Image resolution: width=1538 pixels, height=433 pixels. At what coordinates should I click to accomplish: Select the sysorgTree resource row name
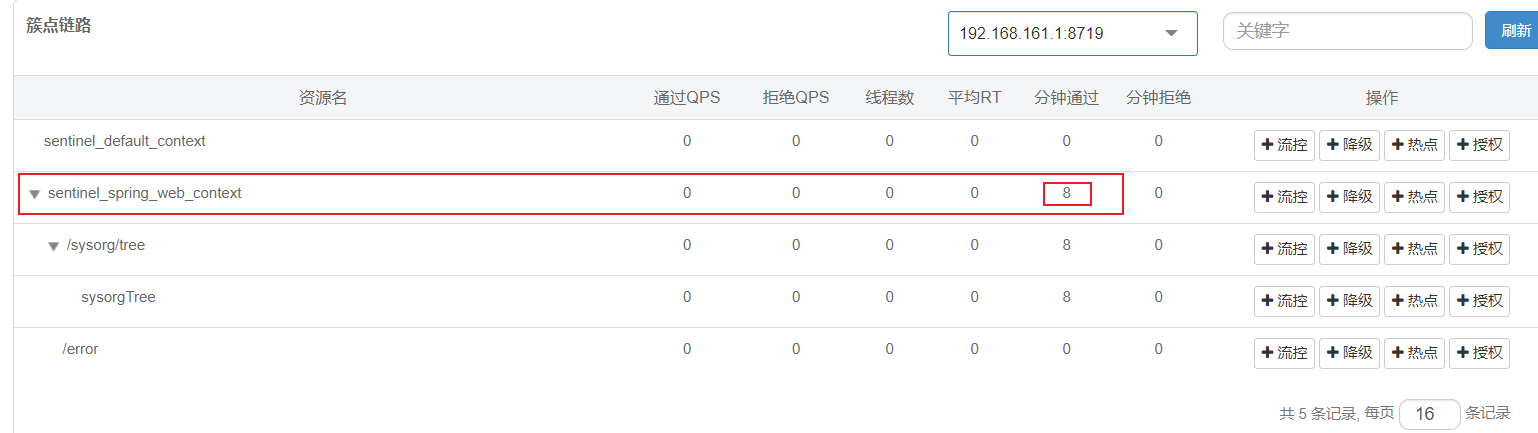[118, 297]
